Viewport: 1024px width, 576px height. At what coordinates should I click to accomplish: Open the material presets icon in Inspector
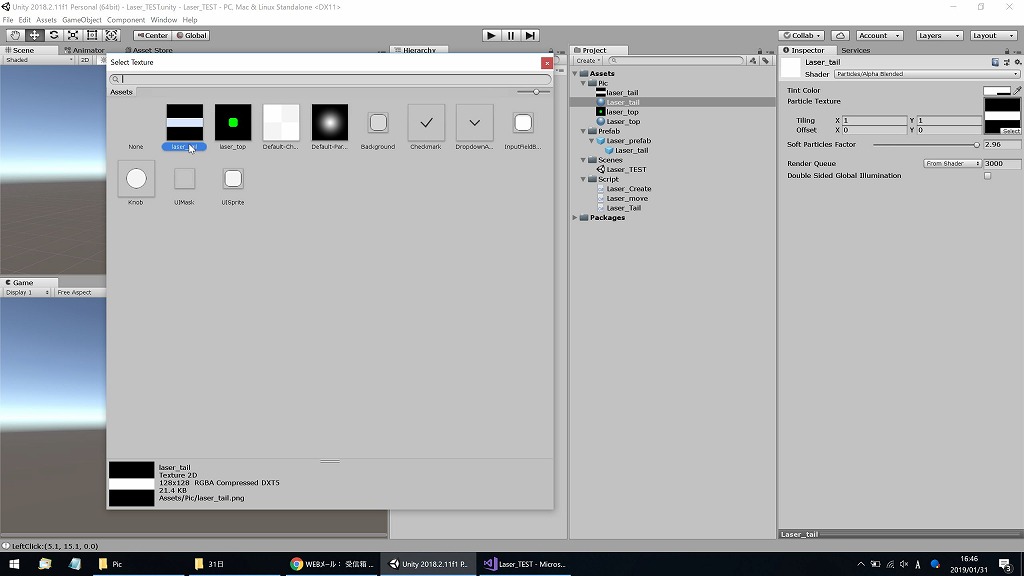[1006, 62]
